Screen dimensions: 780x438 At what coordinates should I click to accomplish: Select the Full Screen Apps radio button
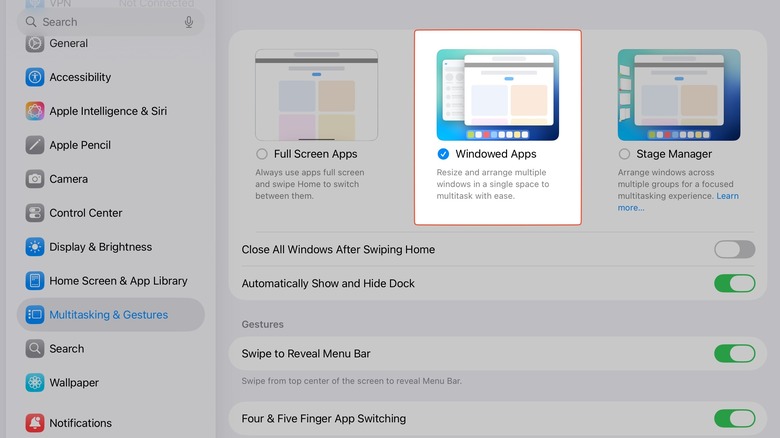[x=262, y=154]
